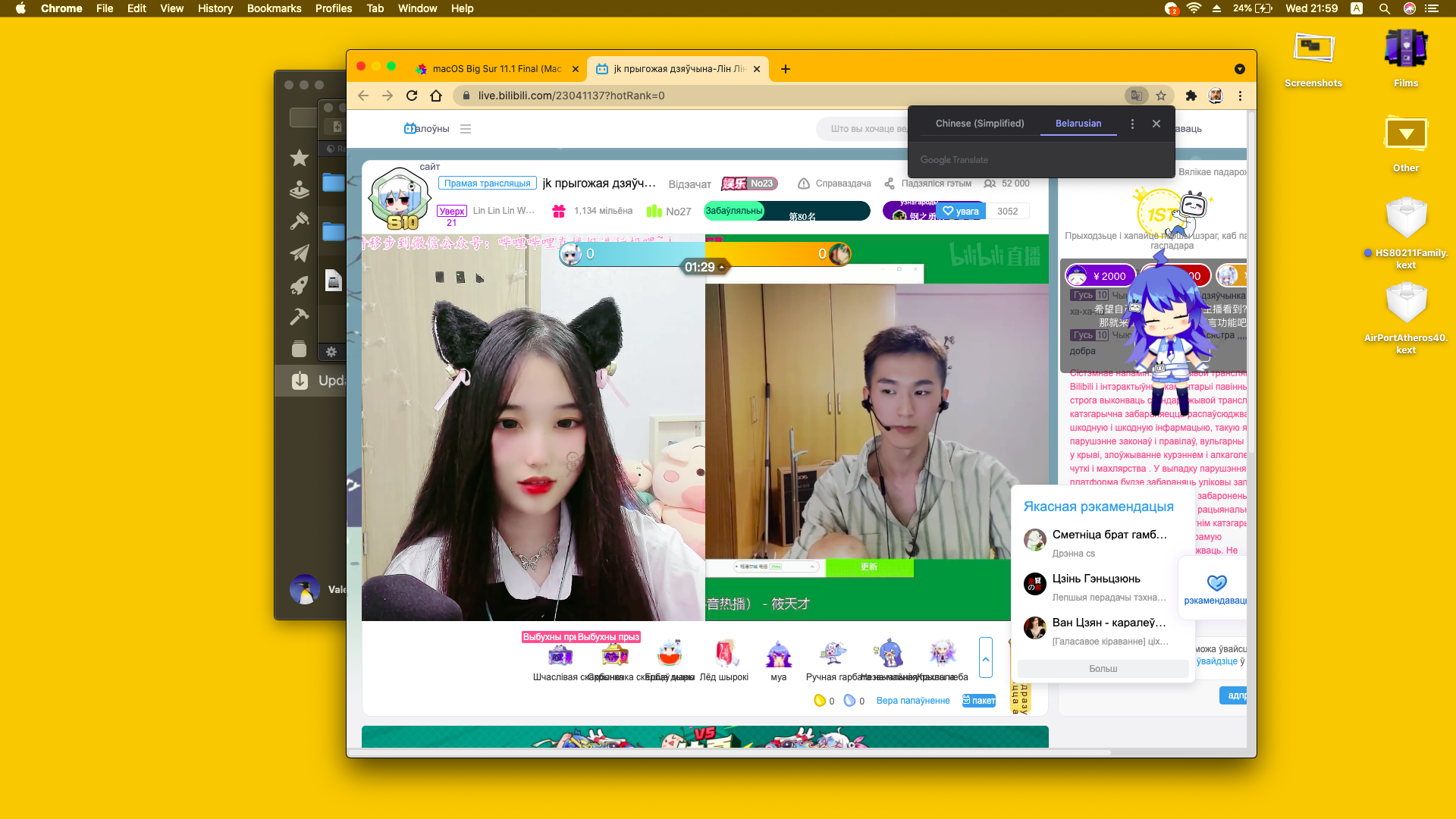The image size is (1456, 819).
Task: Open the tab search dropdown in Chrome title bar
Action: tap(1240, 69)
